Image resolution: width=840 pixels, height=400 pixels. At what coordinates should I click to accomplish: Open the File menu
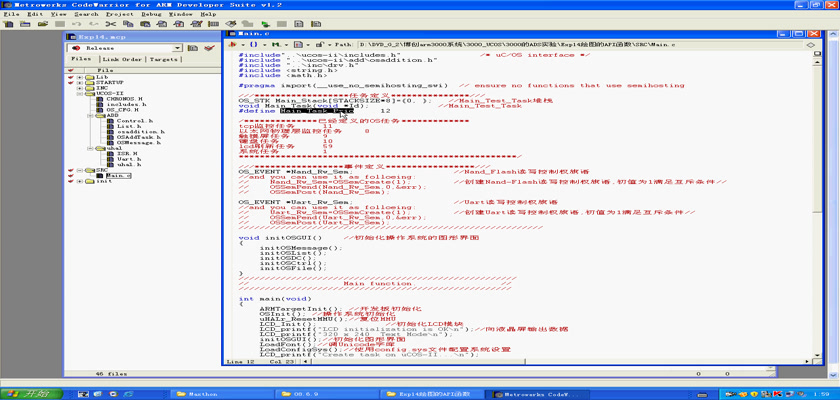[11, 14]
